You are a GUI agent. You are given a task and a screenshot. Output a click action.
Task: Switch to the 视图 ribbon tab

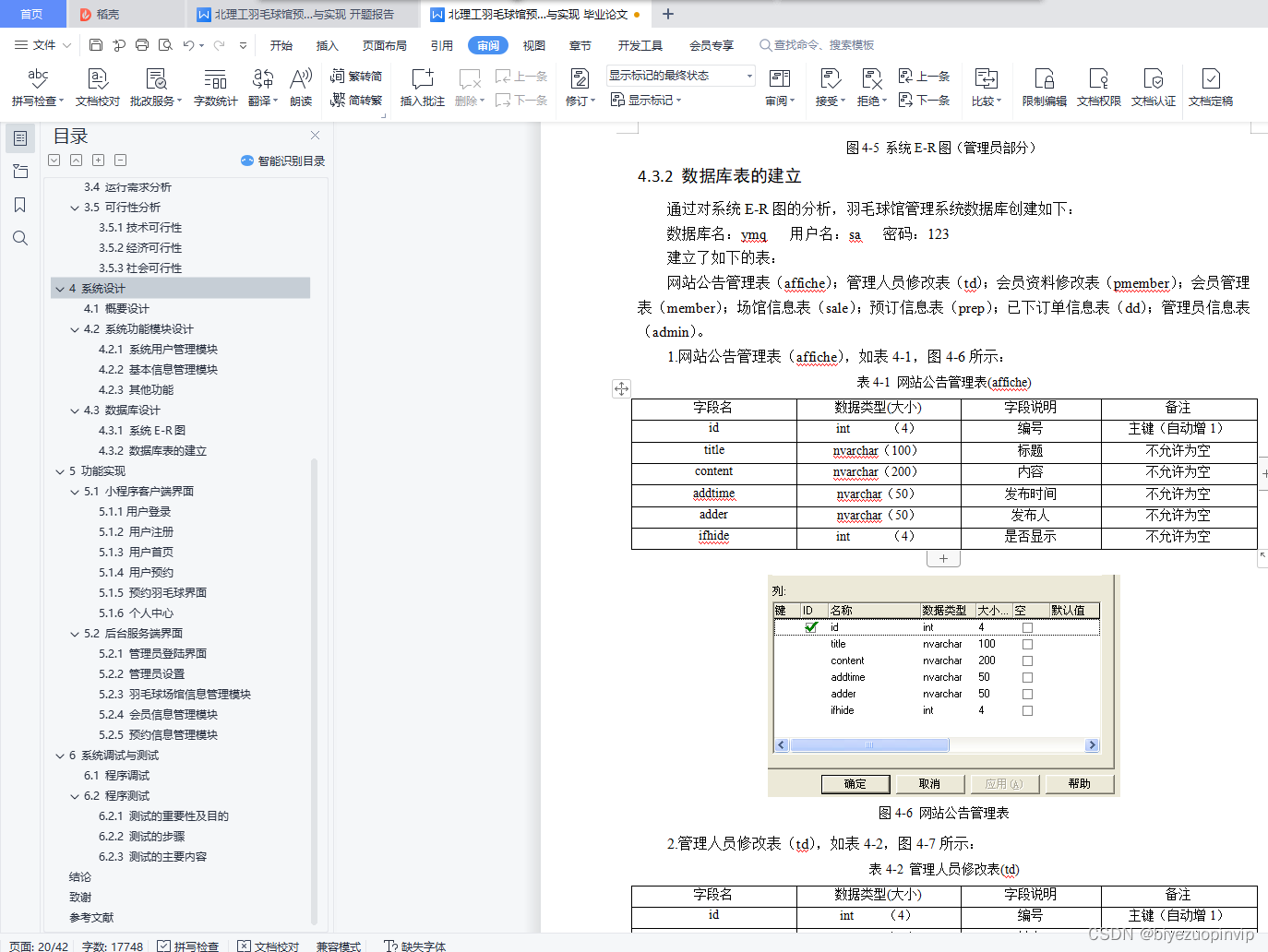tap(534, 45)
